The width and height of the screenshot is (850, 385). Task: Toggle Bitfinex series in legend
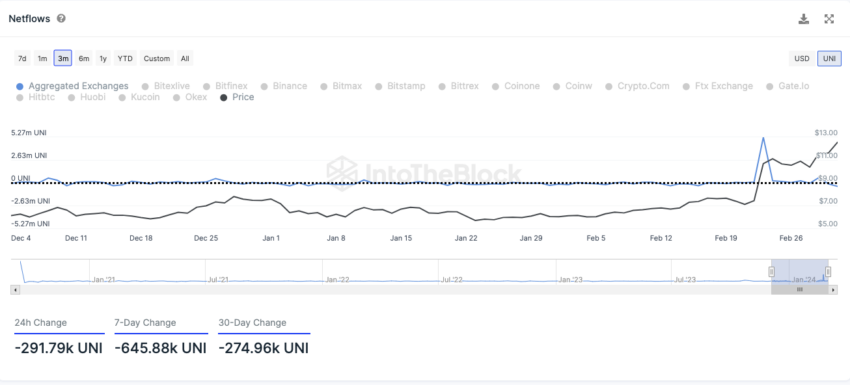tap(226, 86)
